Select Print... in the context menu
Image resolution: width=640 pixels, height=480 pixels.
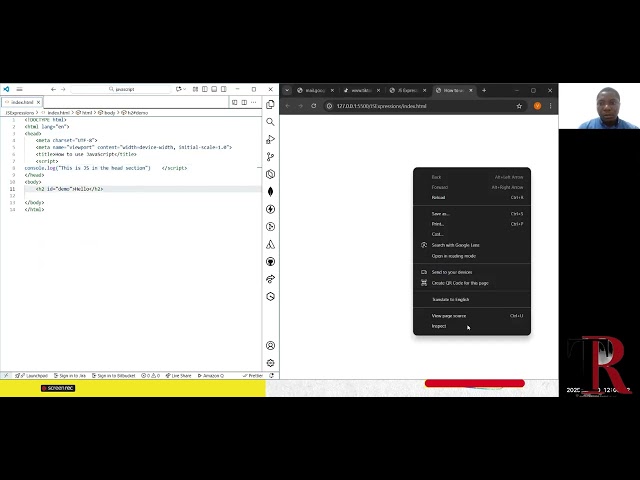(472, 224)
